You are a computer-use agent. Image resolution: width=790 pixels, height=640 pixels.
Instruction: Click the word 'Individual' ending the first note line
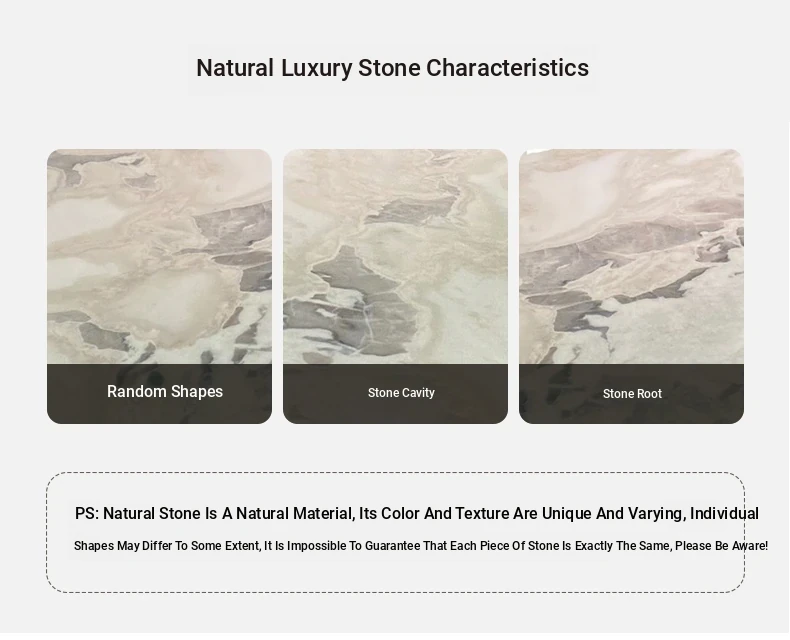point(724,514)
